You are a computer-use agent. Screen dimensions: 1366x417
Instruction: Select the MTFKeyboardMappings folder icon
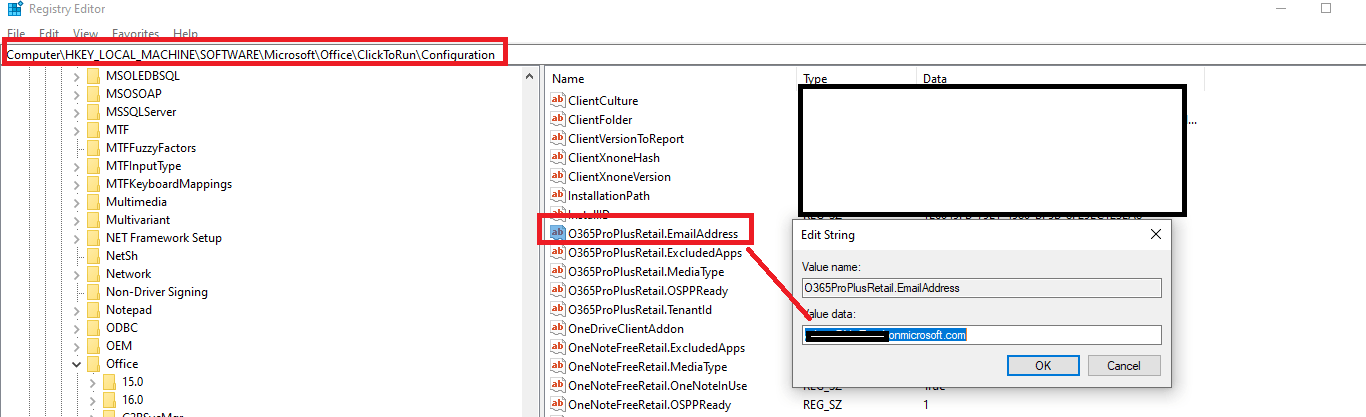pyautogui.click(x=94, y=184)
